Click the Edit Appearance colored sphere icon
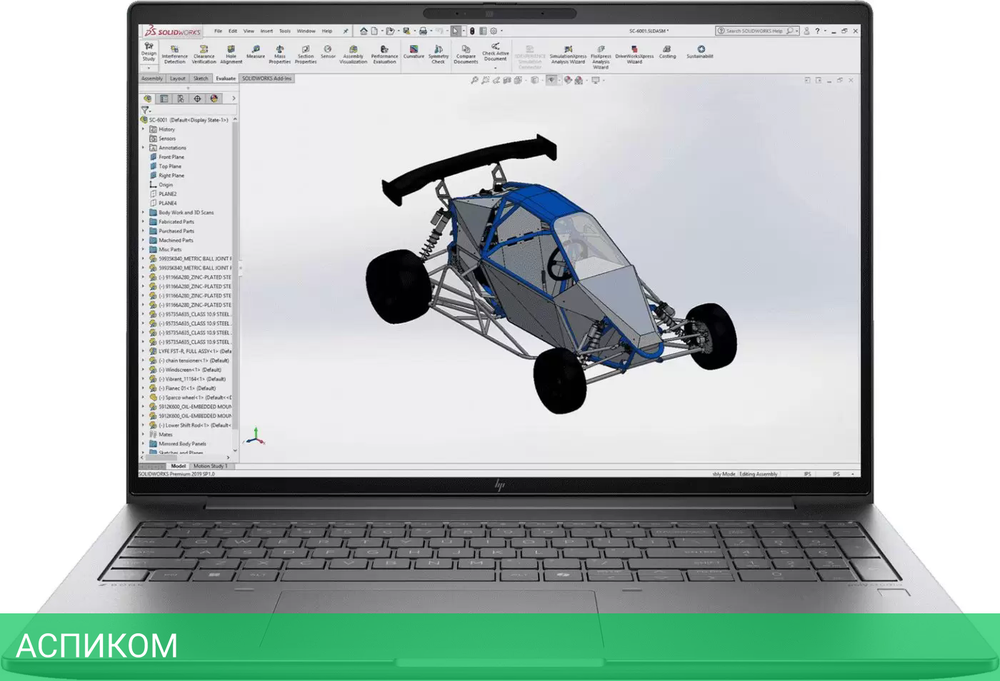Viewport: 1000px width, 681px height. click(x=568, y=83)
